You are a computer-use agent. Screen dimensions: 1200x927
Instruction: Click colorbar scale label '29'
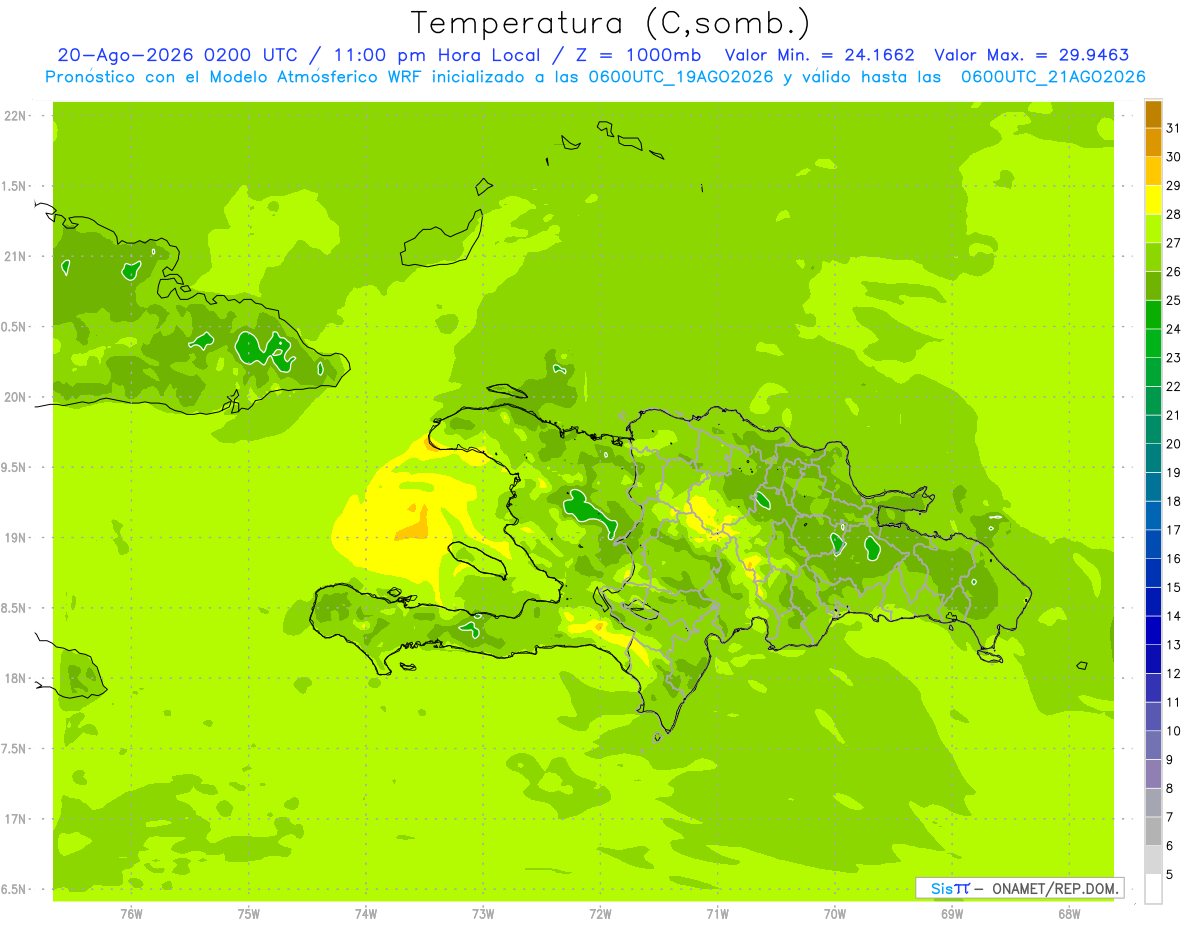(x=1174, y=186)
